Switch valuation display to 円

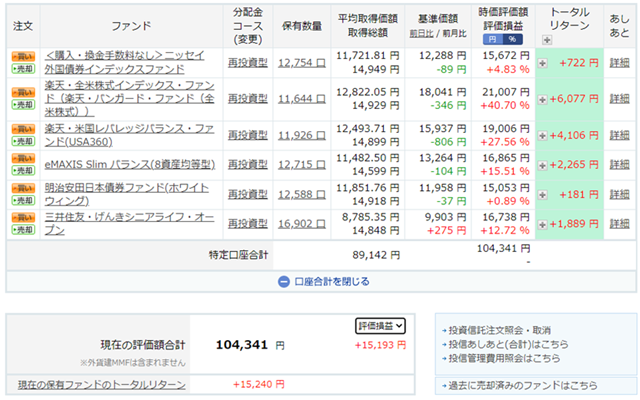click(x=490, y=39)
